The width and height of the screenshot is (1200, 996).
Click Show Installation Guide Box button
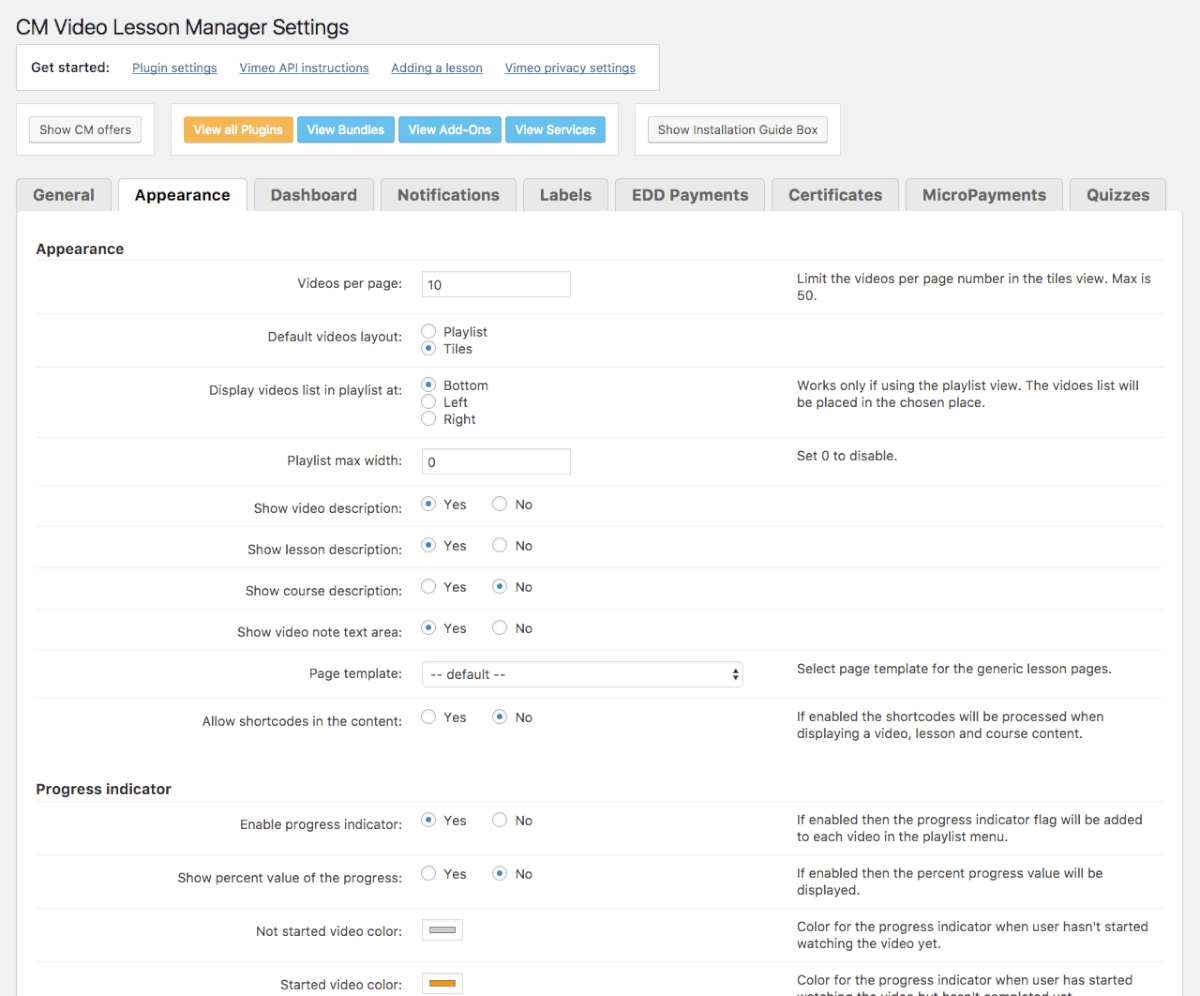click(x=737, y=130)
